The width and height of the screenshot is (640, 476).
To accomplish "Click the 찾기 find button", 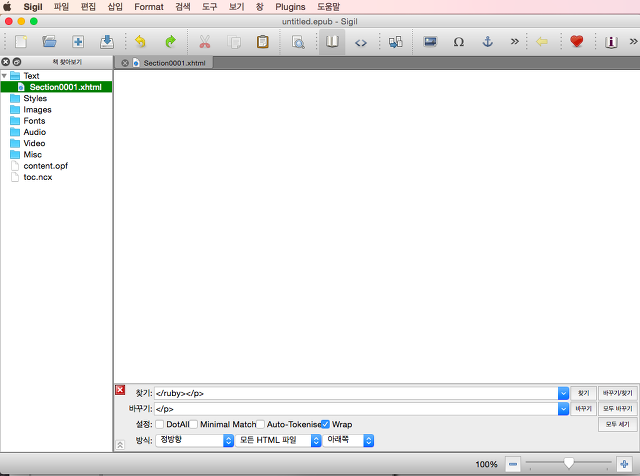I will click(584, 393).
